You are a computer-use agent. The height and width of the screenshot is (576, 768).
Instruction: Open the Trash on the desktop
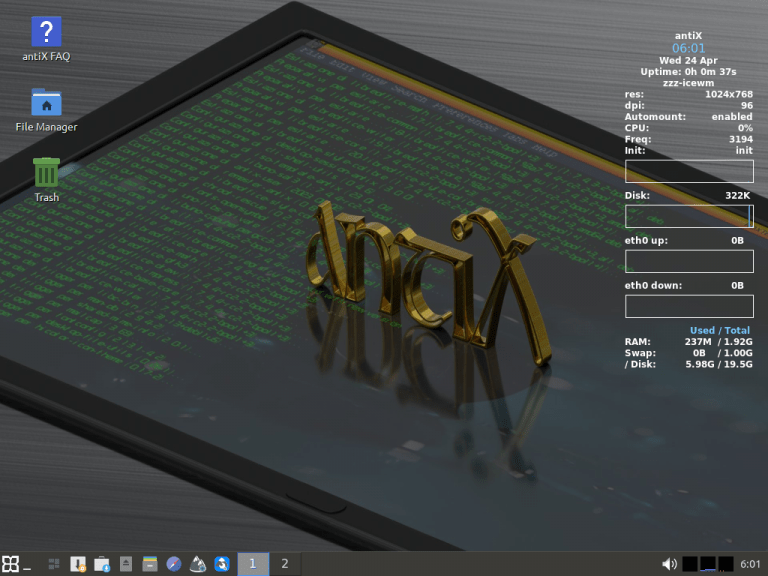point(46,174)
